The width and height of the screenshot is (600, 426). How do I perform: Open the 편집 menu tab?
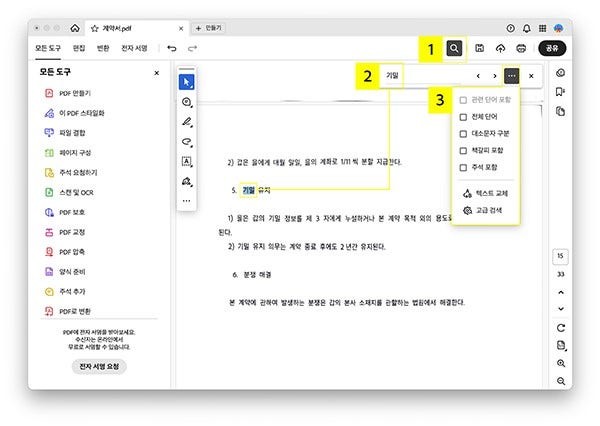(x=79, y=48)
